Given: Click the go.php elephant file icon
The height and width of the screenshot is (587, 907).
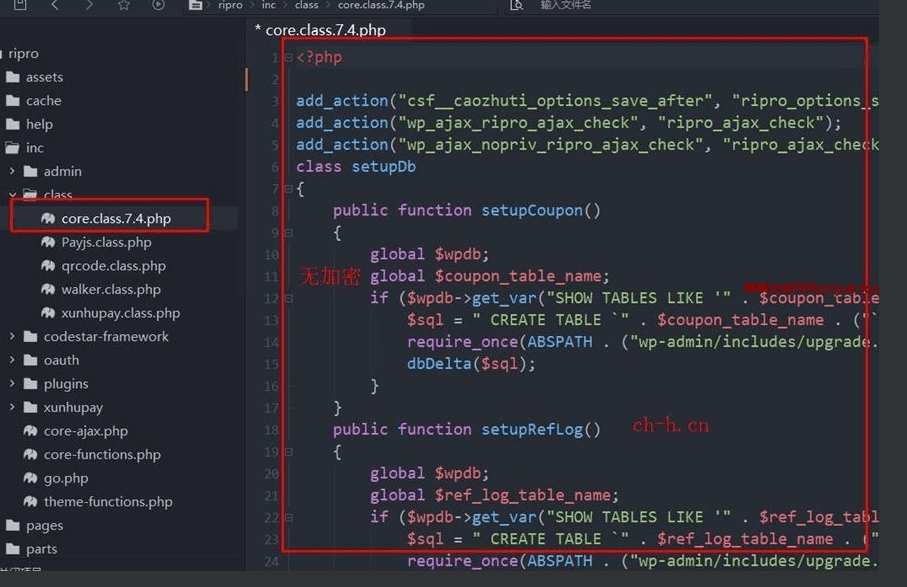Looking at the screenshot, I should click(x=30, y=479).
